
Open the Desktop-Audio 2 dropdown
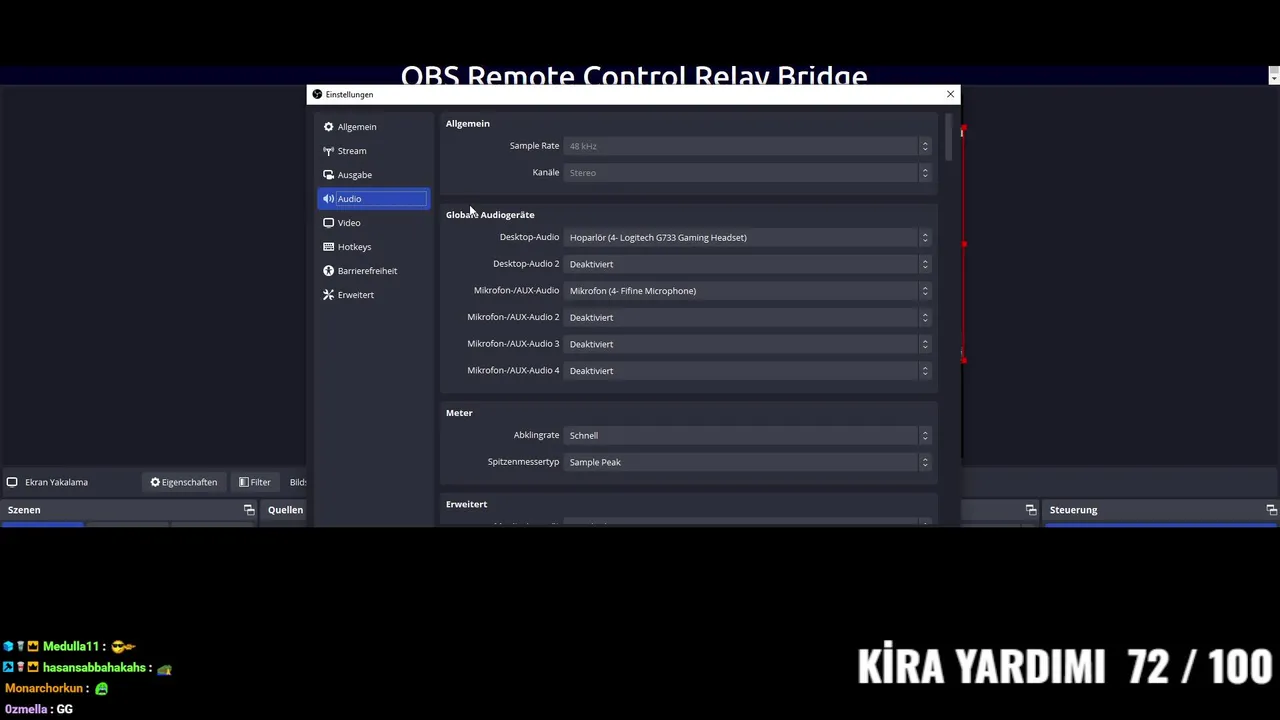coord(748,264)
